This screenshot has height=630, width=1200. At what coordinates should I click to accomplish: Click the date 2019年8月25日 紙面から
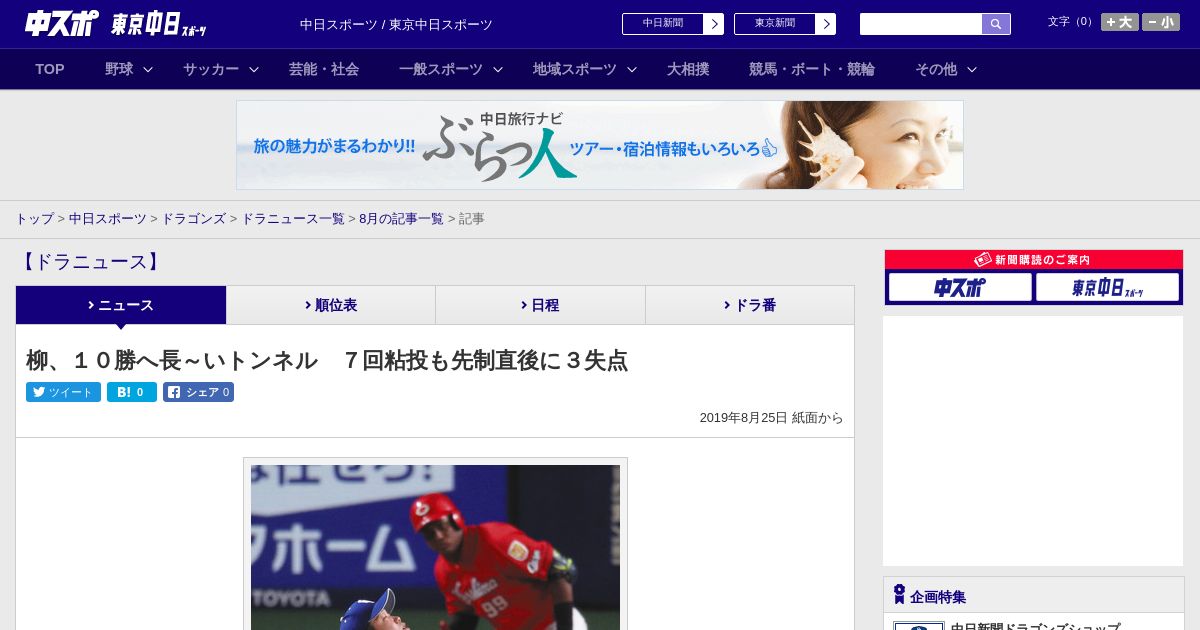[x=771, y=418]
